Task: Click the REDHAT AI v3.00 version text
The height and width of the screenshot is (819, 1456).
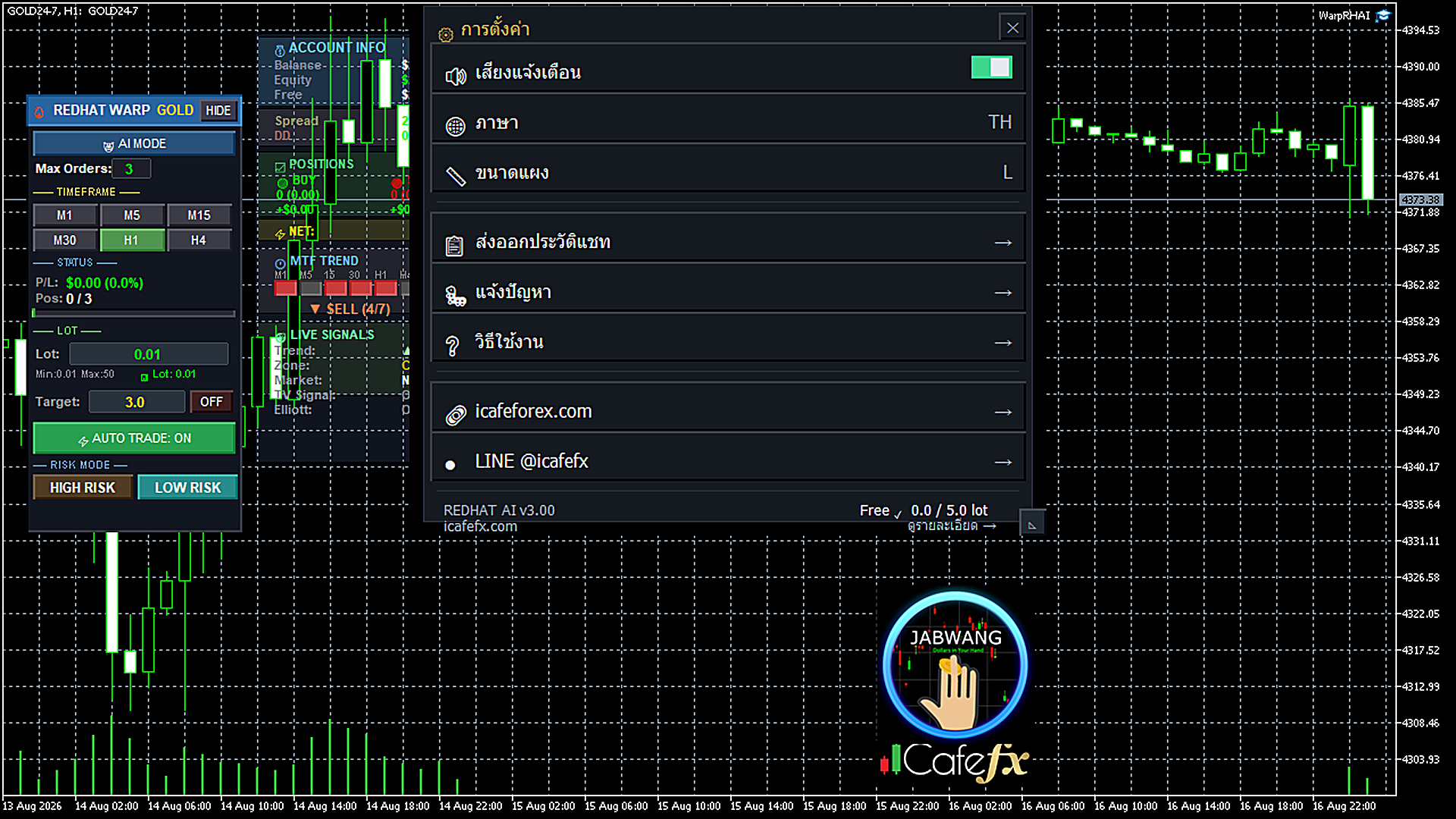Action: tap(499, 510)
